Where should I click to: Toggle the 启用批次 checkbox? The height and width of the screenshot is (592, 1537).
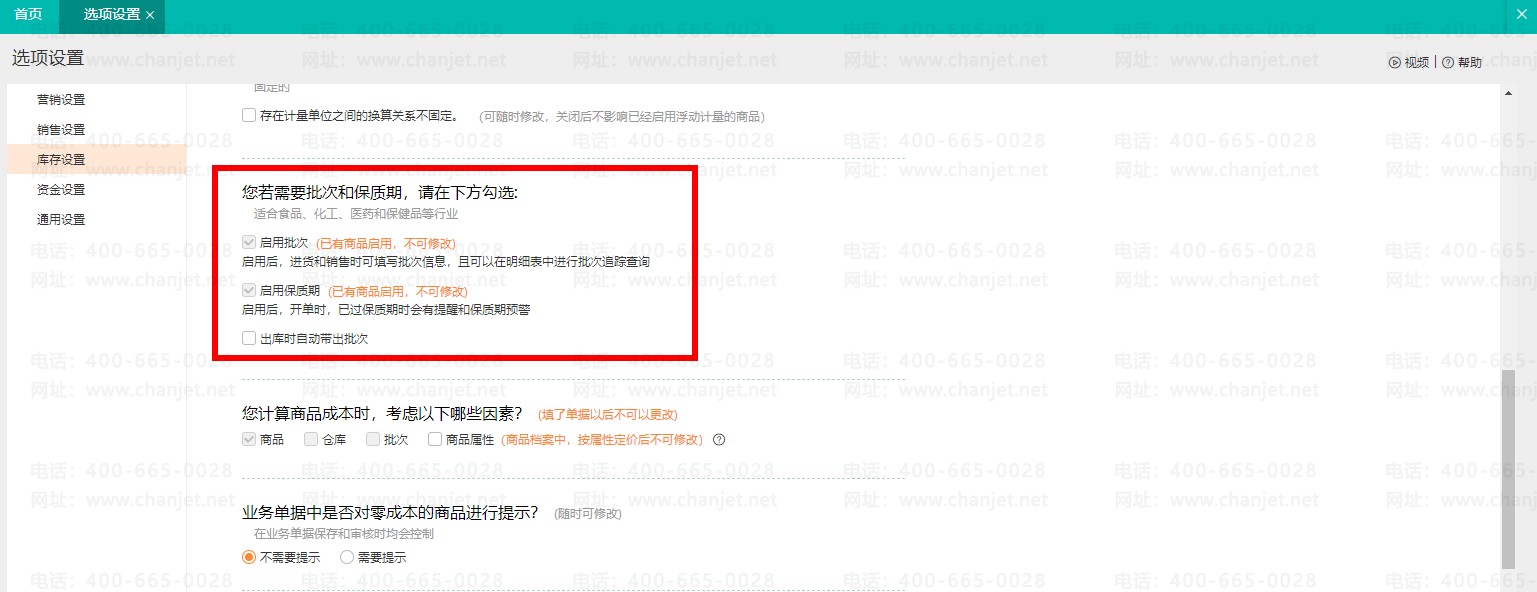[x=249, y=242]
